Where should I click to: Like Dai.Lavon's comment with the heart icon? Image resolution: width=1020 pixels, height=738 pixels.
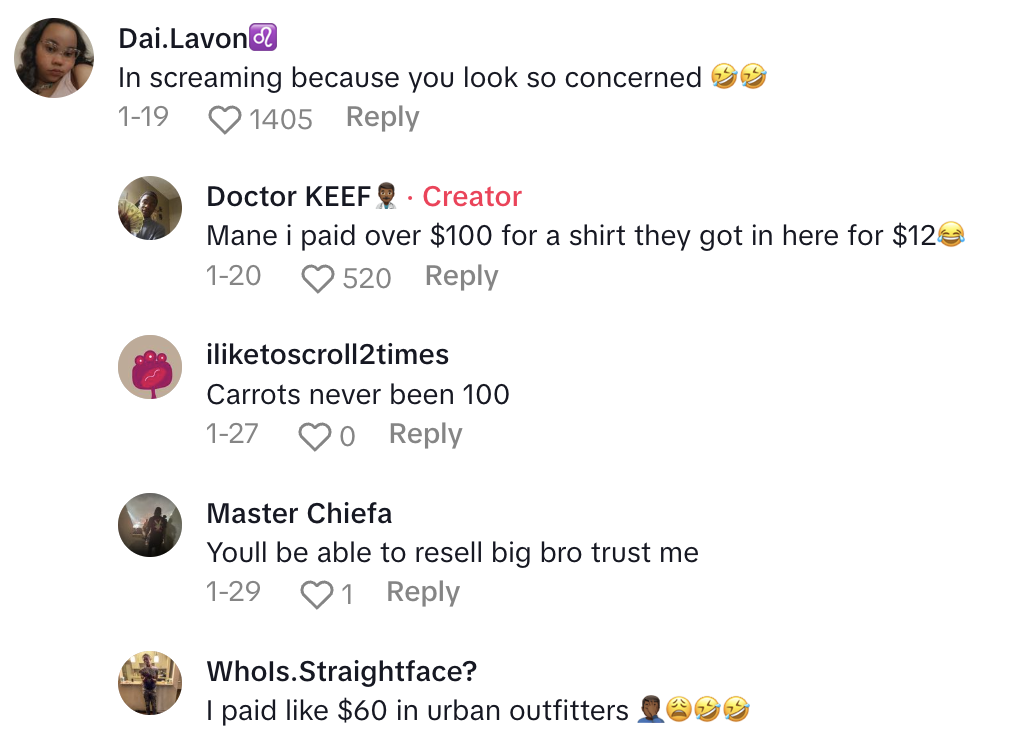point(224,120)
